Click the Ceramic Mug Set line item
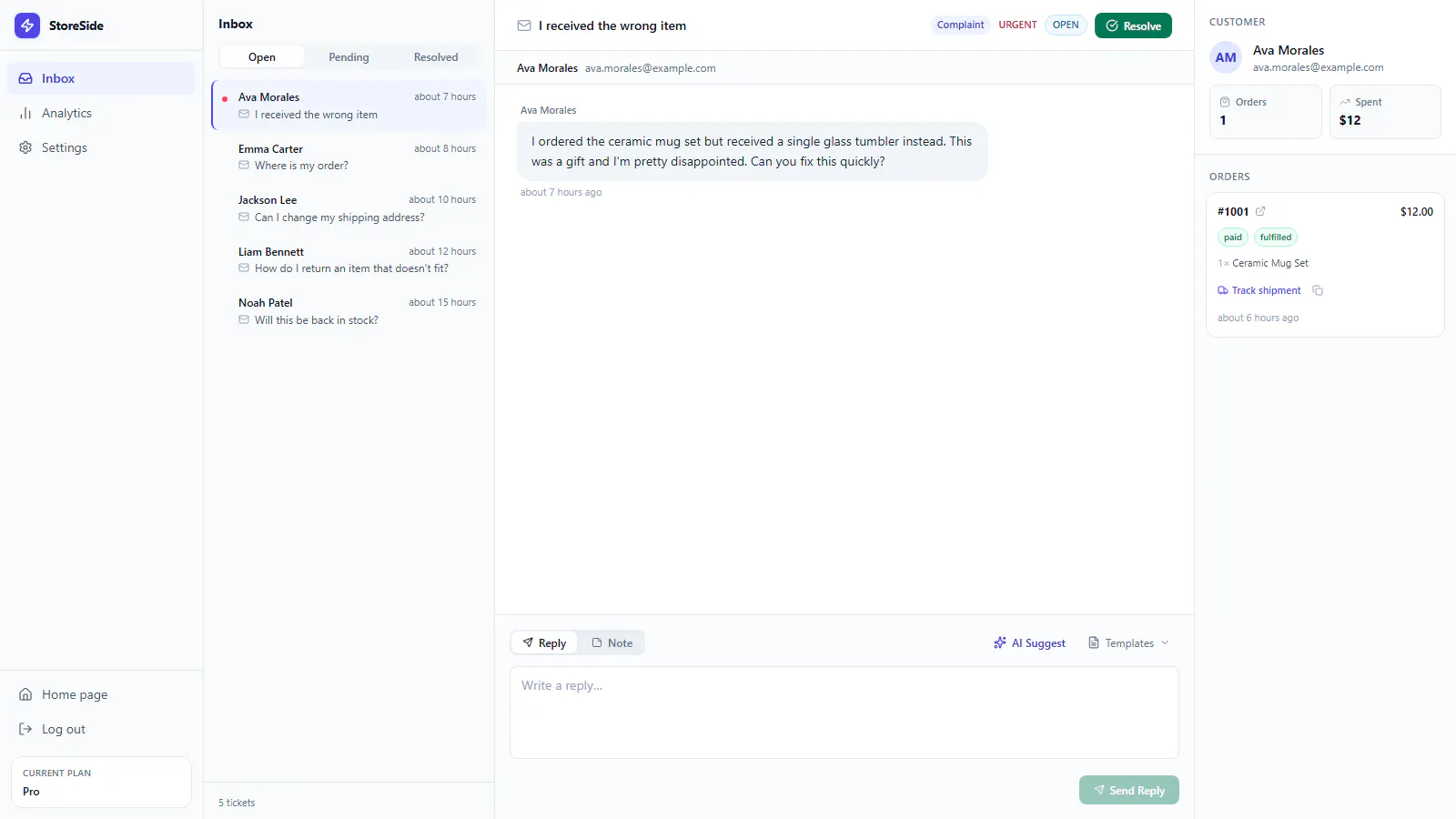The height and width of the screenshot is (819, 1456). (1263, 263)
